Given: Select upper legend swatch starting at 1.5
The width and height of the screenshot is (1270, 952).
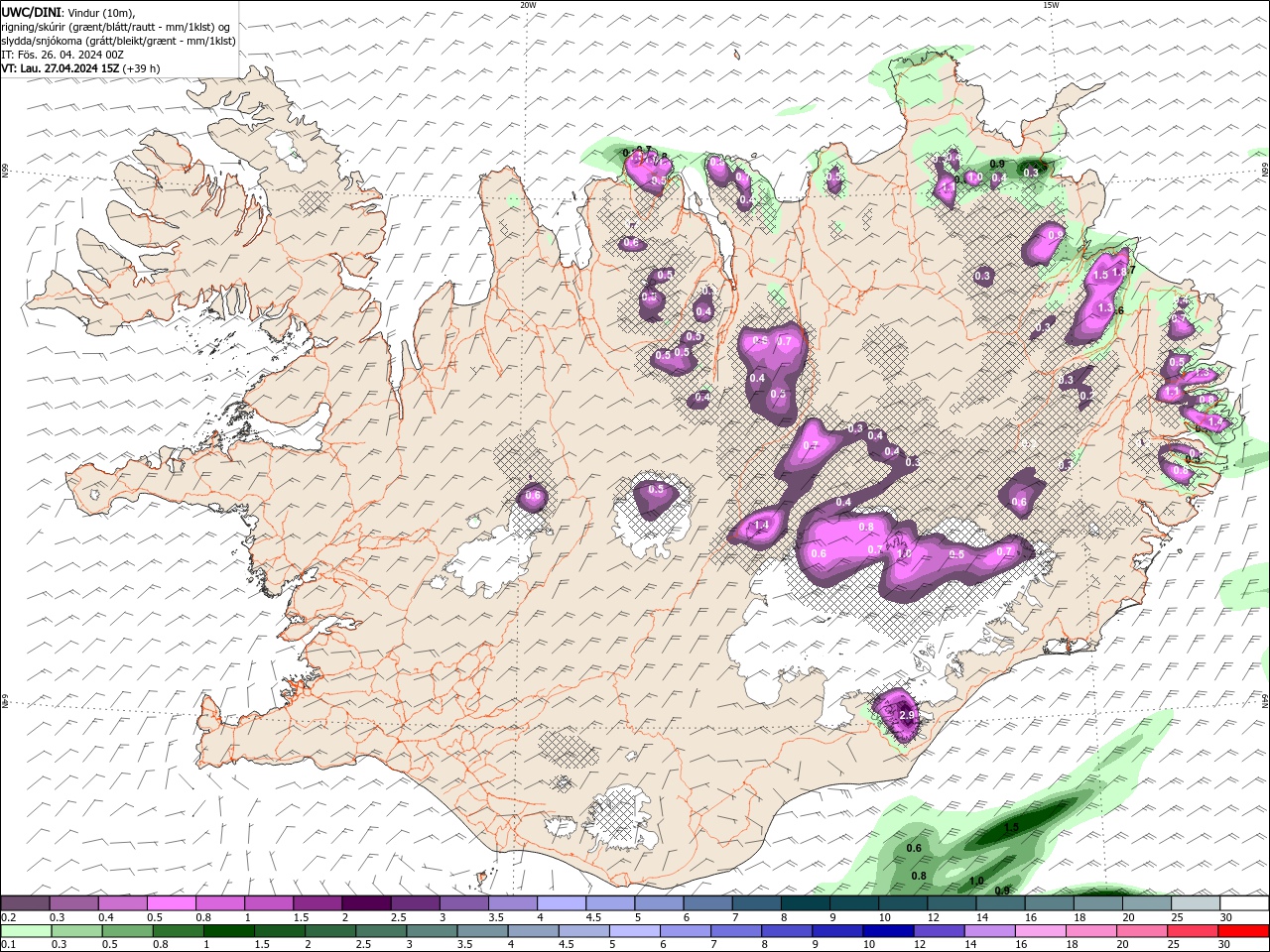Looking at the screenshot, I should (x=317, y=903).
